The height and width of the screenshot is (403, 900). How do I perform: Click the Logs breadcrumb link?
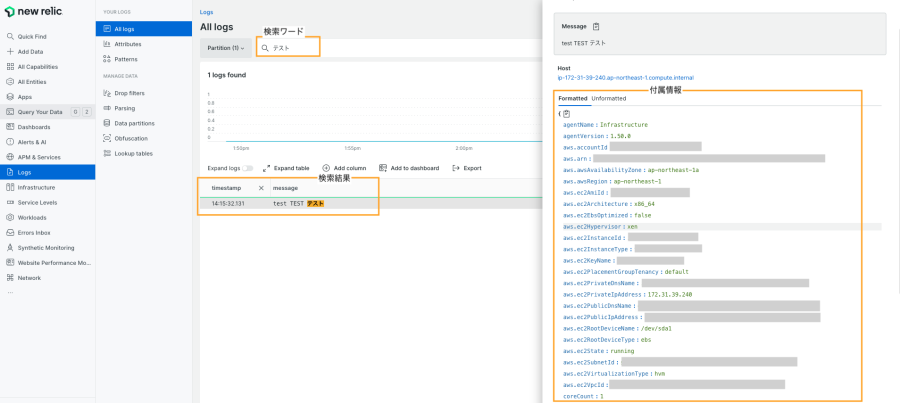(206, 12)
